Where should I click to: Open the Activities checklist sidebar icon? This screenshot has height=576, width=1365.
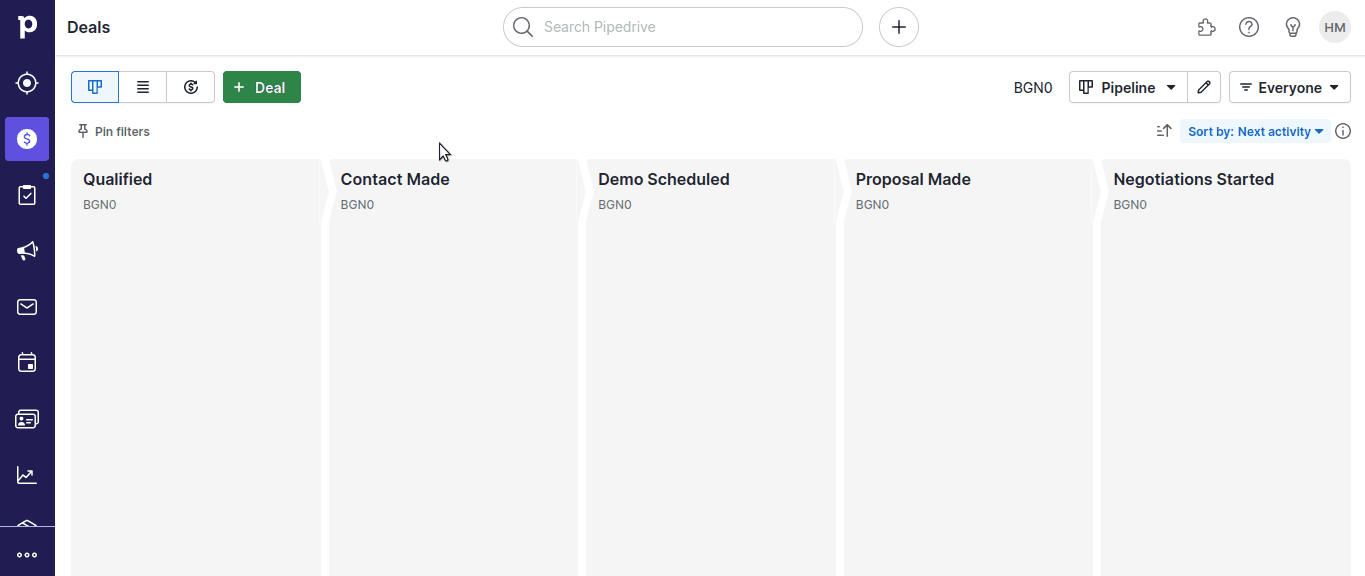point(27,195)
